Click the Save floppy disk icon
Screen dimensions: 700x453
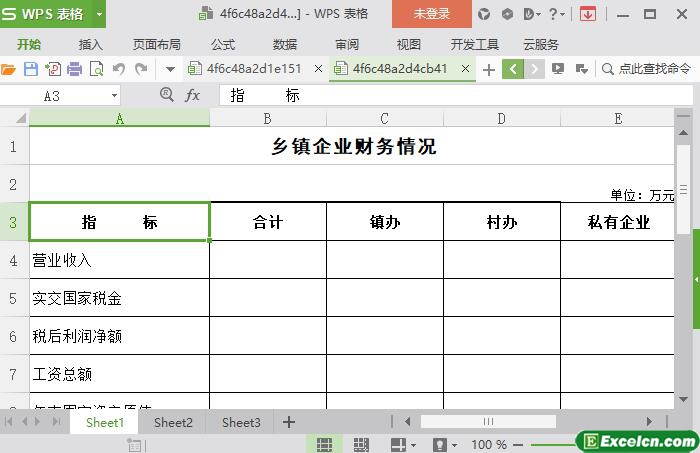[31, 69]
